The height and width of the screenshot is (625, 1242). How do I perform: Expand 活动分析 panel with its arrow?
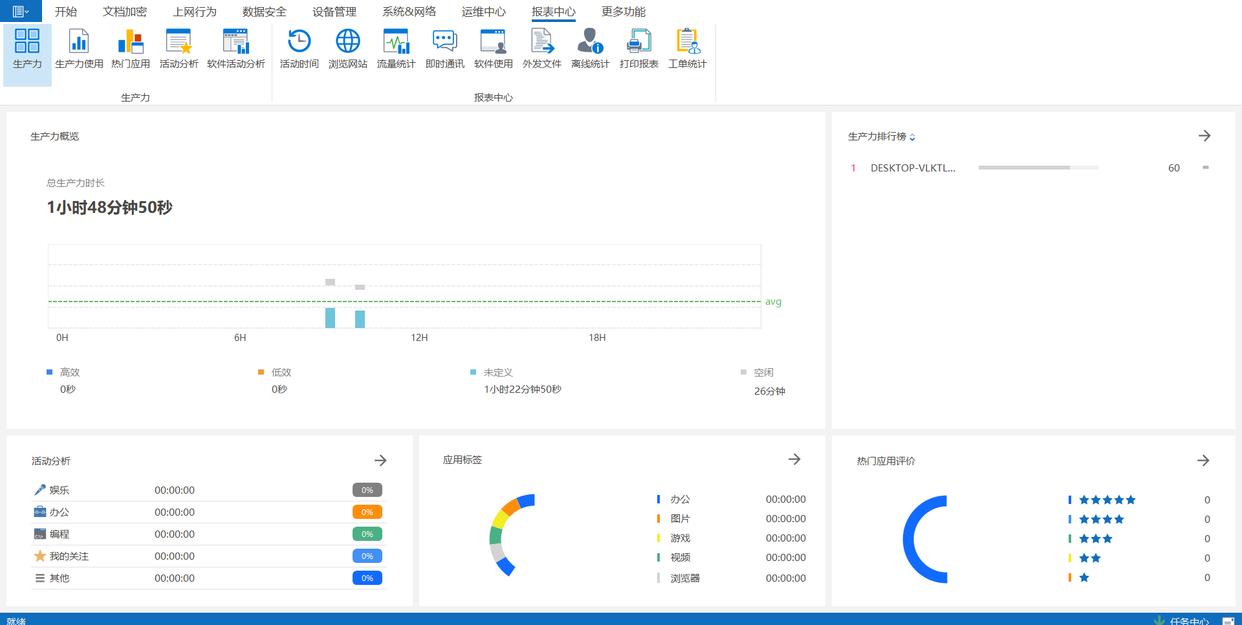[x=380, y=460]
